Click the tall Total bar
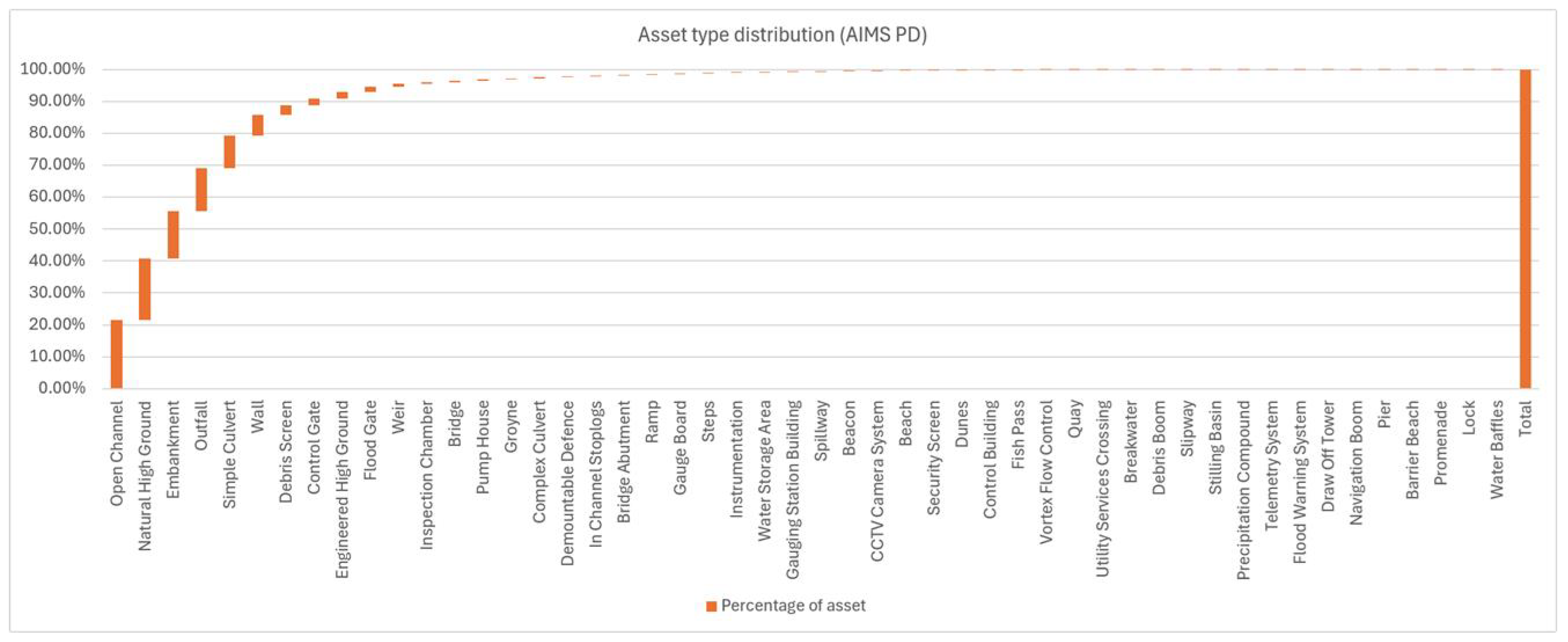 point(1525,229)
